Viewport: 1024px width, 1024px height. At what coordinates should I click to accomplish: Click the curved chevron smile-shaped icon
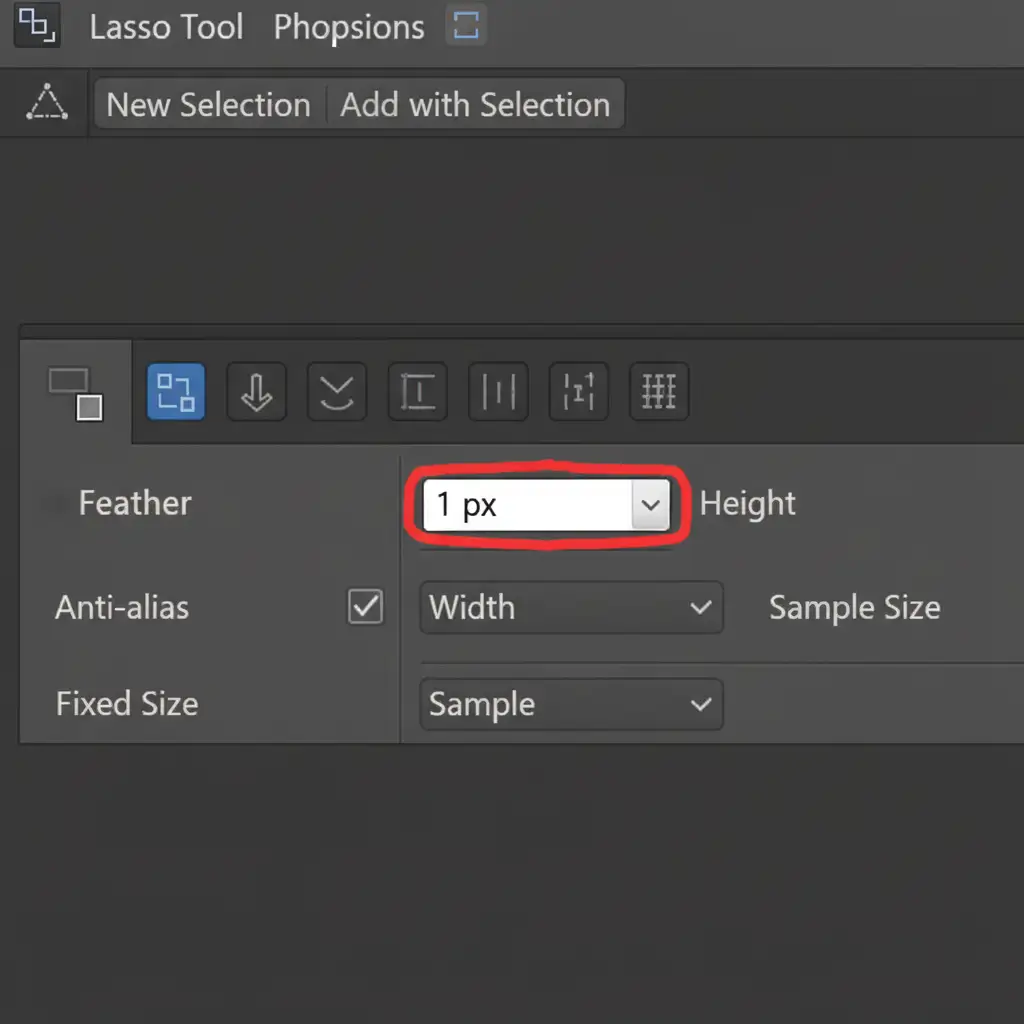(x=336, y=390)
